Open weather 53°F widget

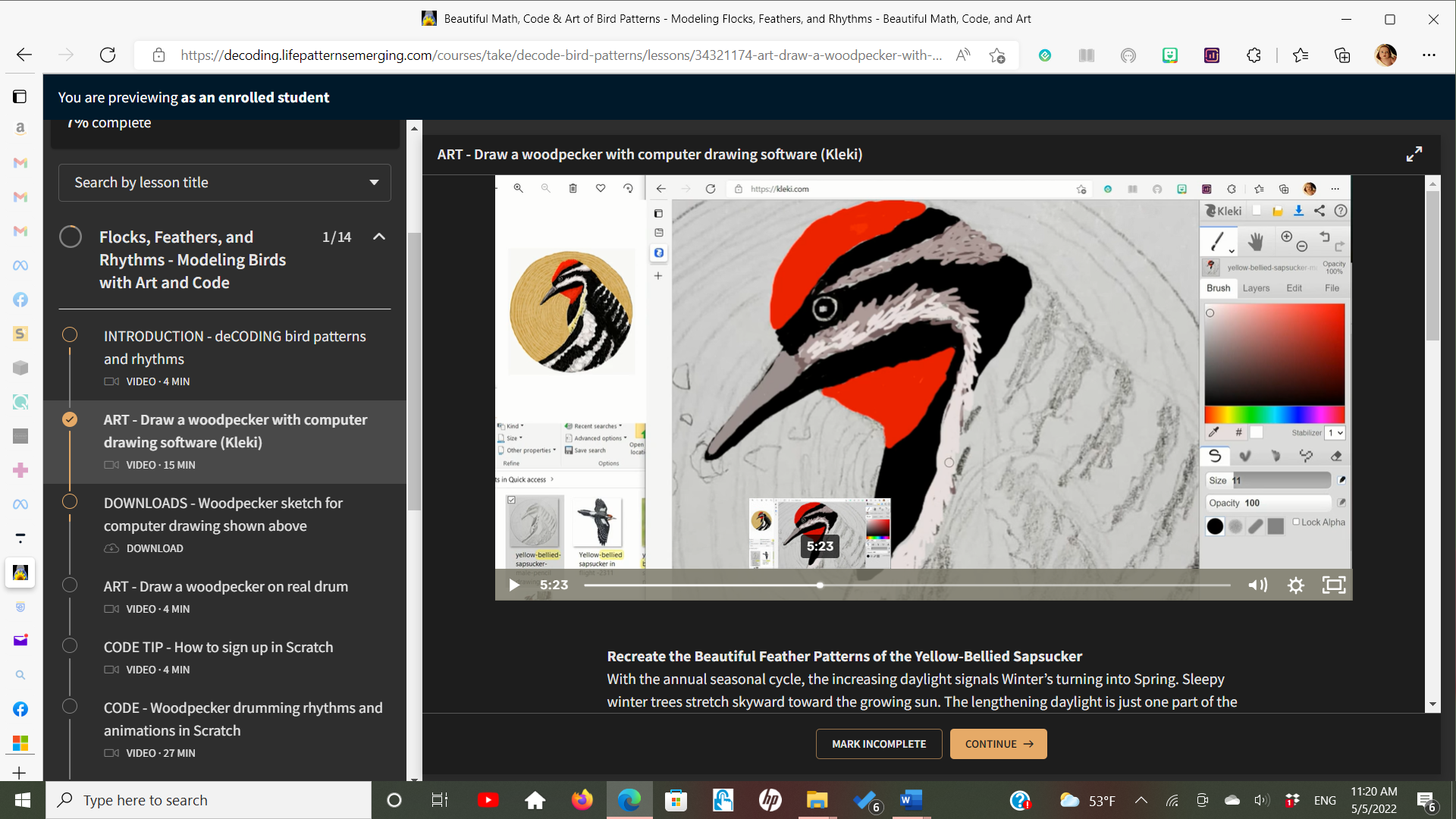pyautogui.click(x=1087, y=800)
